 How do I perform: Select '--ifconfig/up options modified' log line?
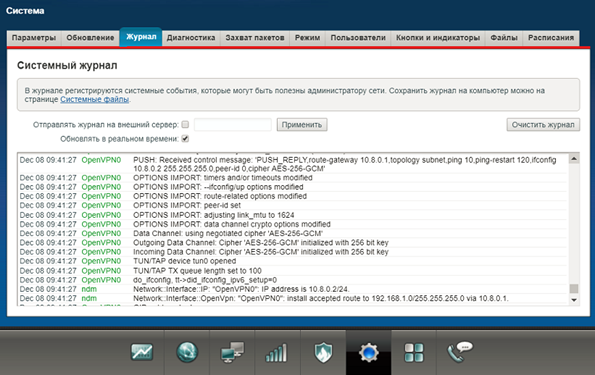coord(292,187)
